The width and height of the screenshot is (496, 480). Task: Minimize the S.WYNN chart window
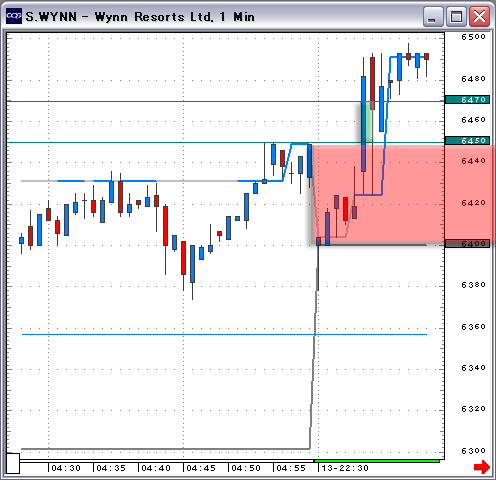(x=433, y=16)
